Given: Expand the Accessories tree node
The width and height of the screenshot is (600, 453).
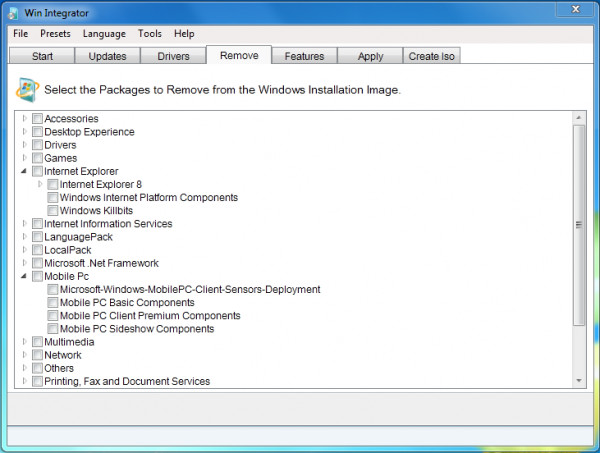Looking at the screenshot, I should (24, 118).
